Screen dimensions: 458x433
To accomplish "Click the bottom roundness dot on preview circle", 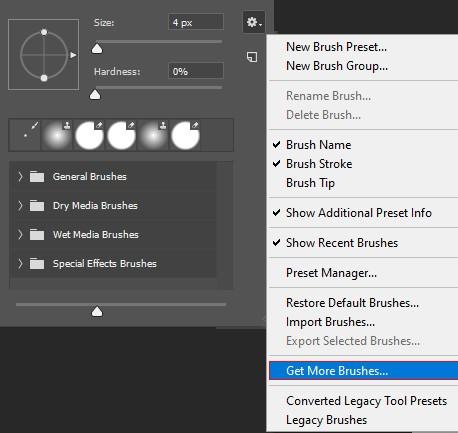I will 44,78.
